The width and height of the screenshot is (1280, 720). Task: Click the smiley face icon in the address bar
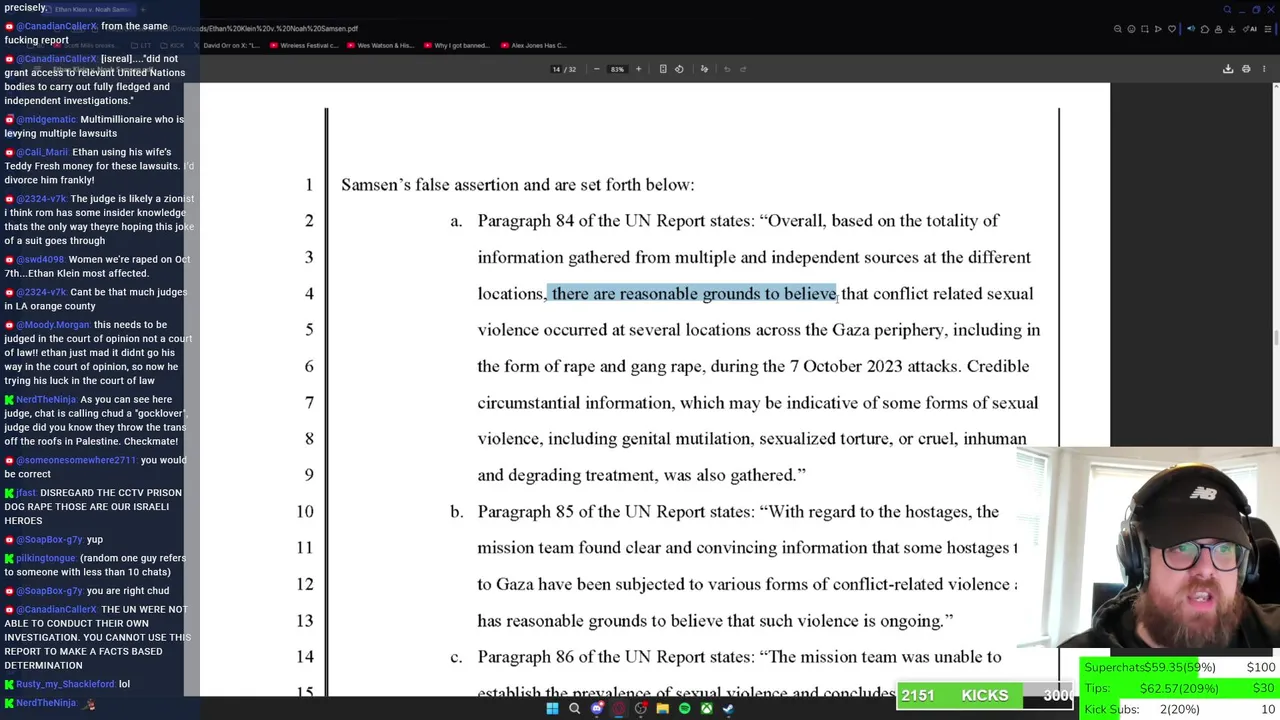1131,29
